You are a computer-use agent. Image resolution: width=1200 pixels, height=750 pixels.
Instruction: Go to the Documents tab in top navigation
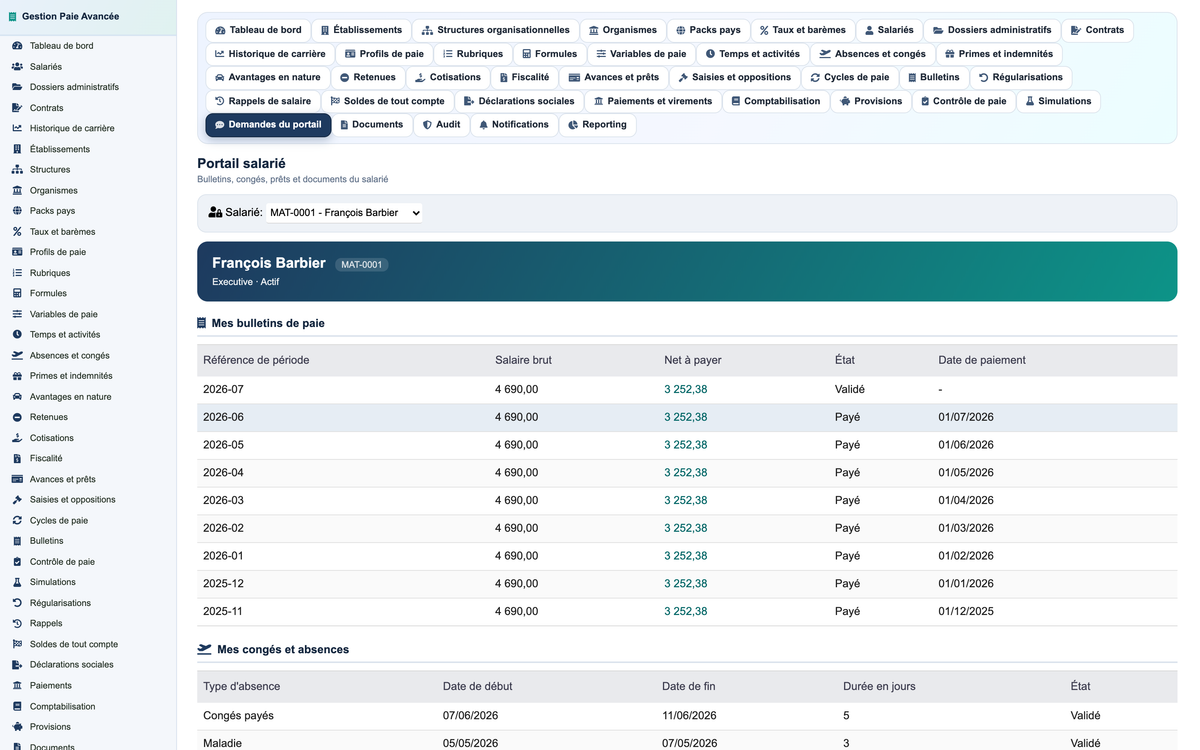pos(371,125)
